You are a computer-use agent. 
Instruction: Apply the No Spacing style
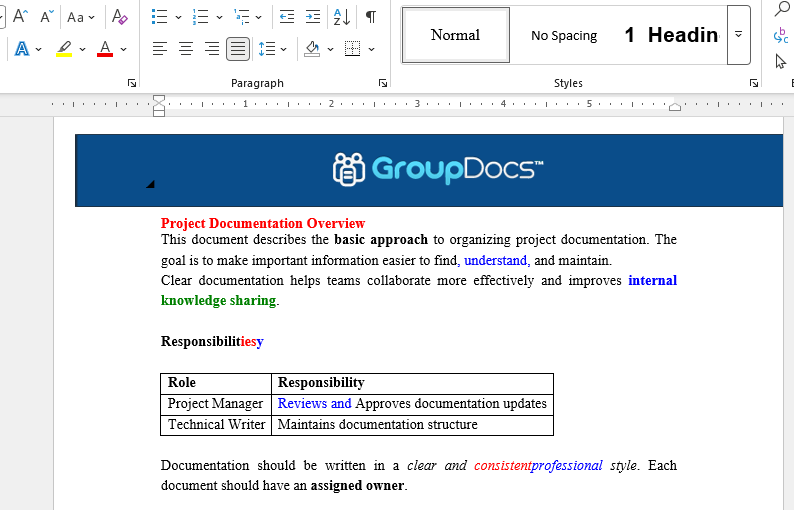pos(564,35)
